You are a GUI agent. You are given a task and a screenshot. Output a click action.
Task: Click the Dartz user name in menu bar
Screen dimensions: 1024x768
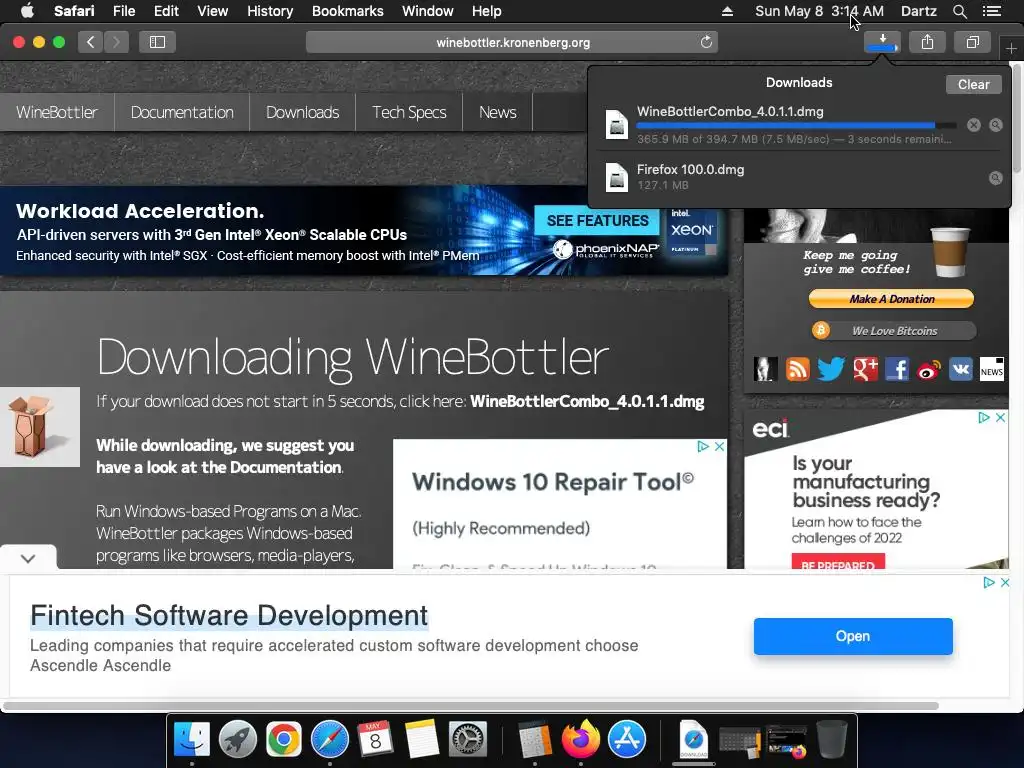918,11
